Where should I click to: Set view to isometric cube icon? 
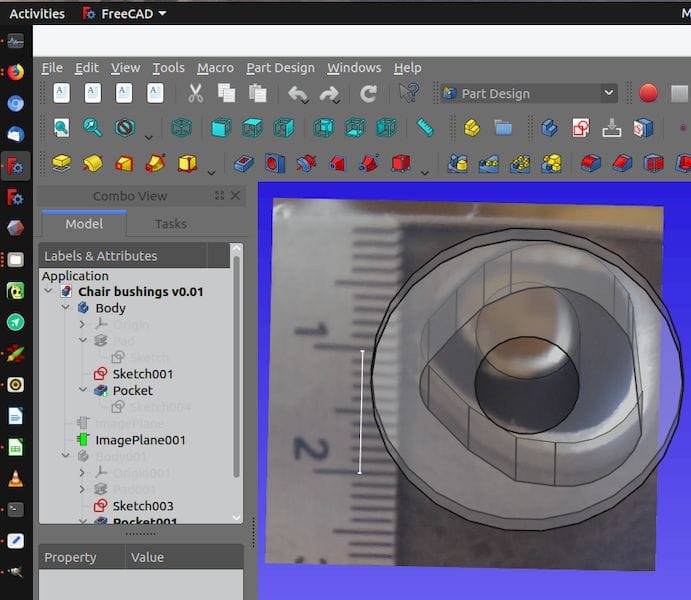[x=181, y=128]
